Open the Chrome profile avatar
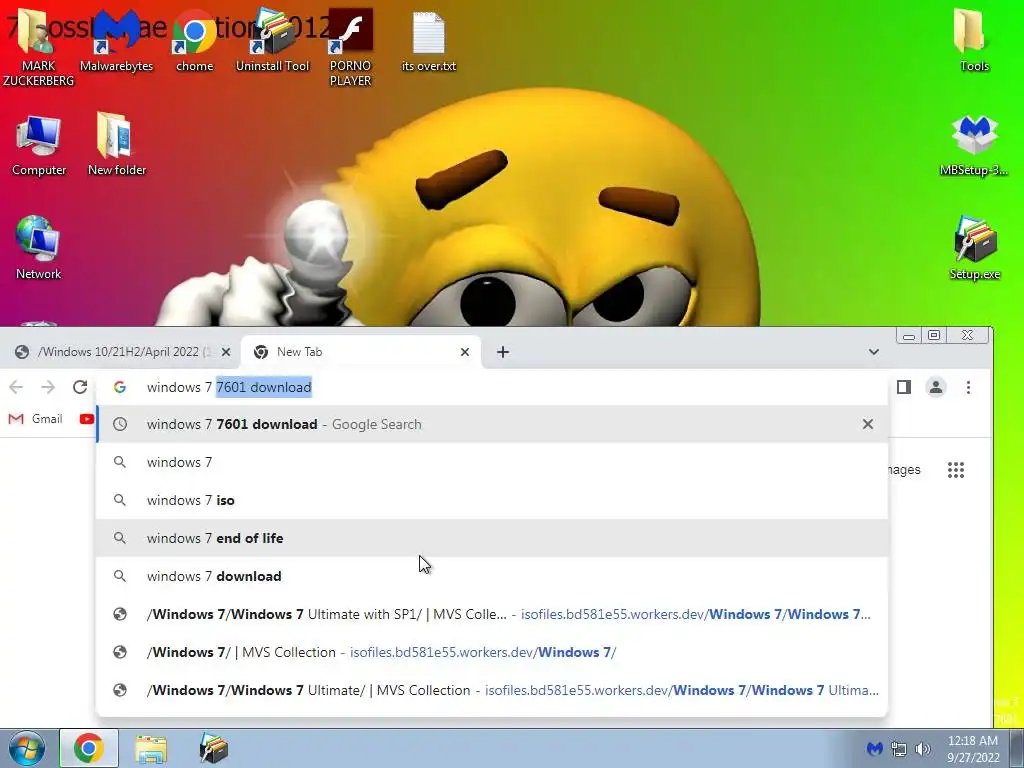The width and height of the screenshot is (1024, 768). [936, 387]
